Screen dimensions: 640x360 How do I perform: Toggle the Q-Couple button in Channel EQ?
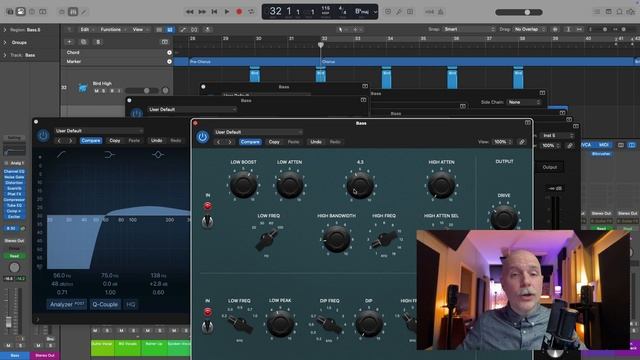pyautogui.click(x=105, y=304)
